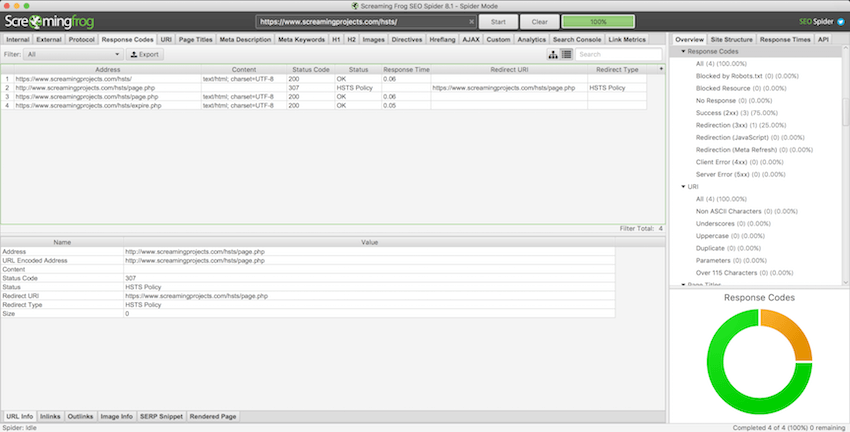Select row 1 https://www.screamingprojects.com/hsts/

[x=324, y=79]
